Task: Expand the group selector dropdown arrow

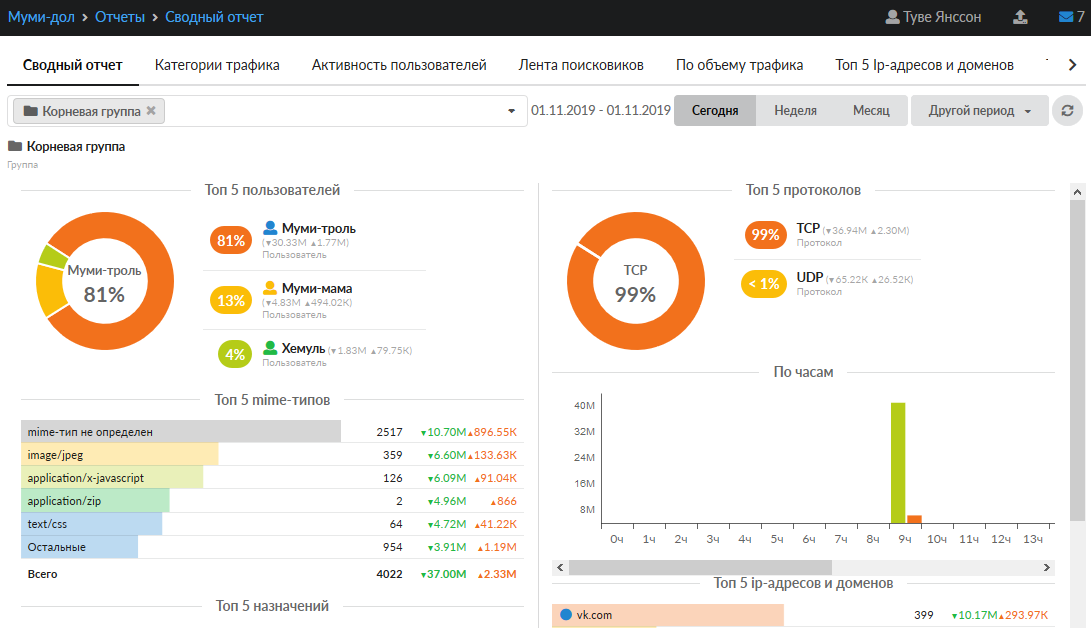Action: (x=512, y=111)
